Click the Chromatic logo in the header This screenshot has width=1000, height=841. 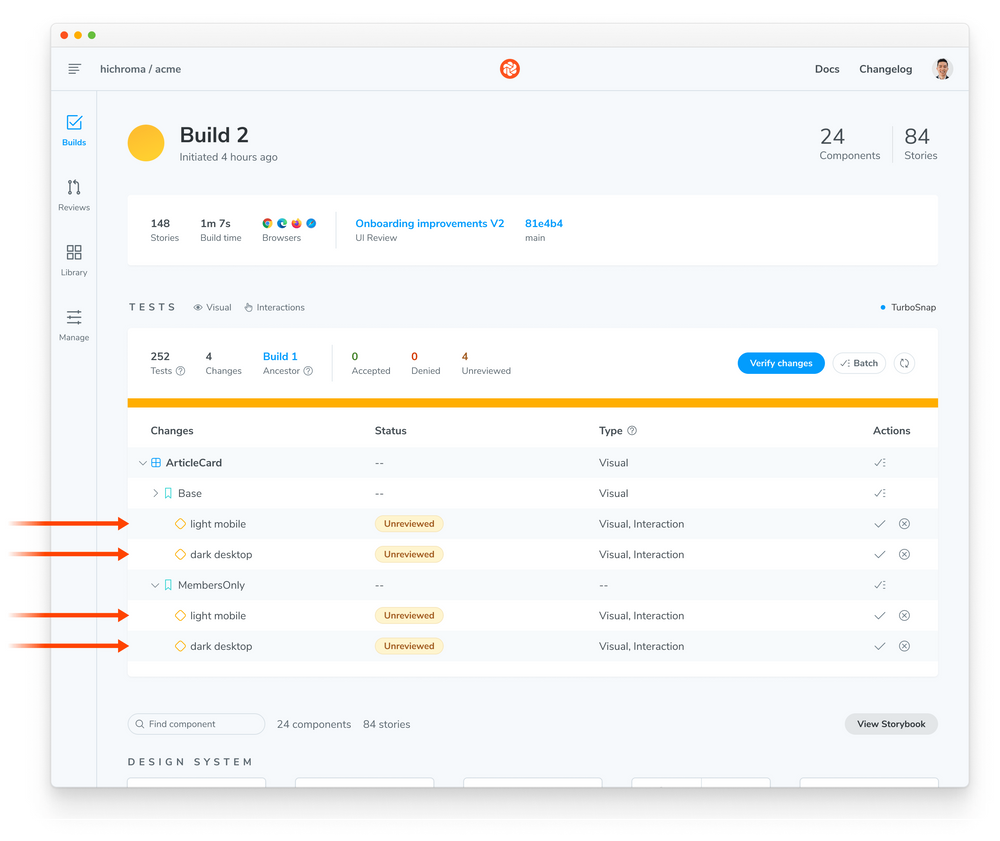tap(510, 69)
